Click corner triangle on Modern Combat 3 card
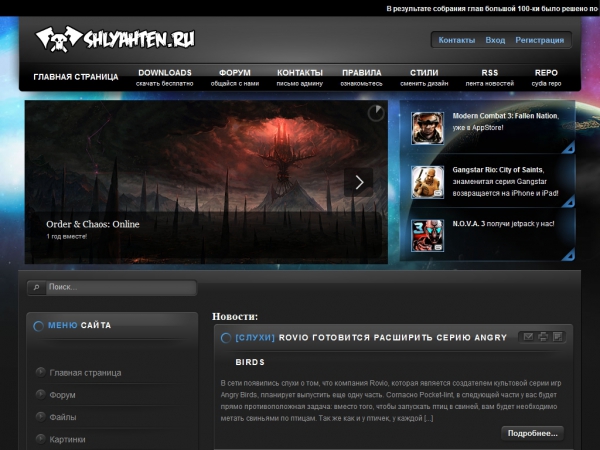 (x=569, y=148)
